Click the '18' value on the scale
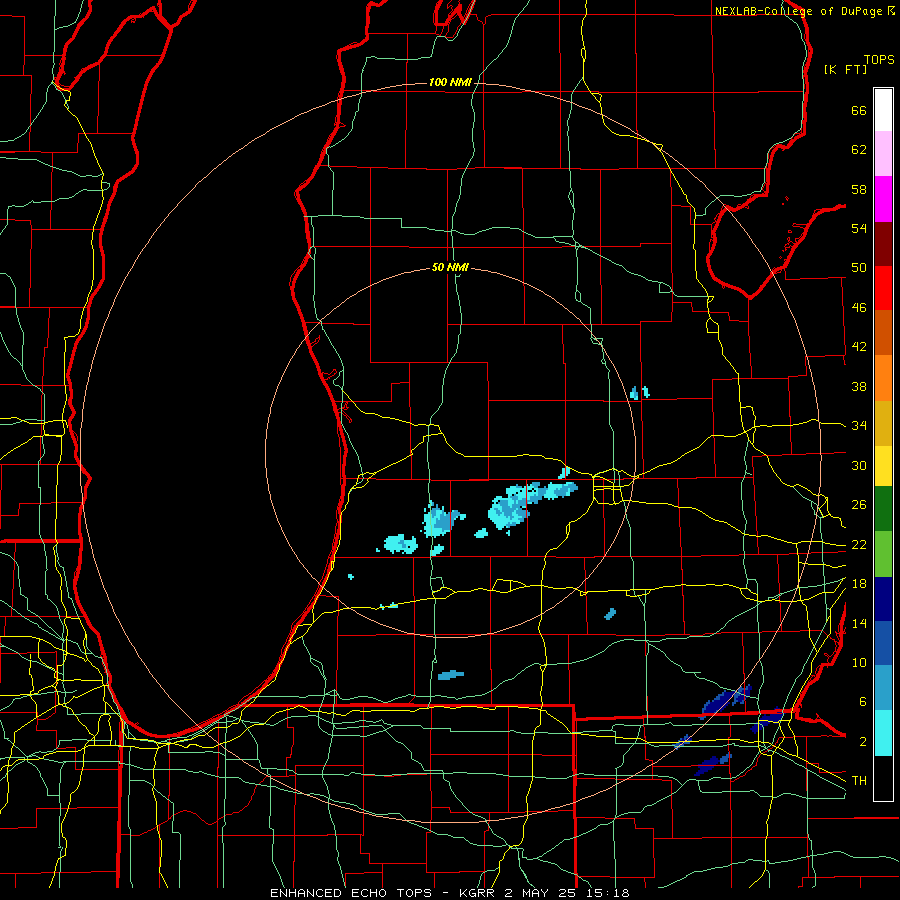 pyautogui.click(x=859, y=584)
